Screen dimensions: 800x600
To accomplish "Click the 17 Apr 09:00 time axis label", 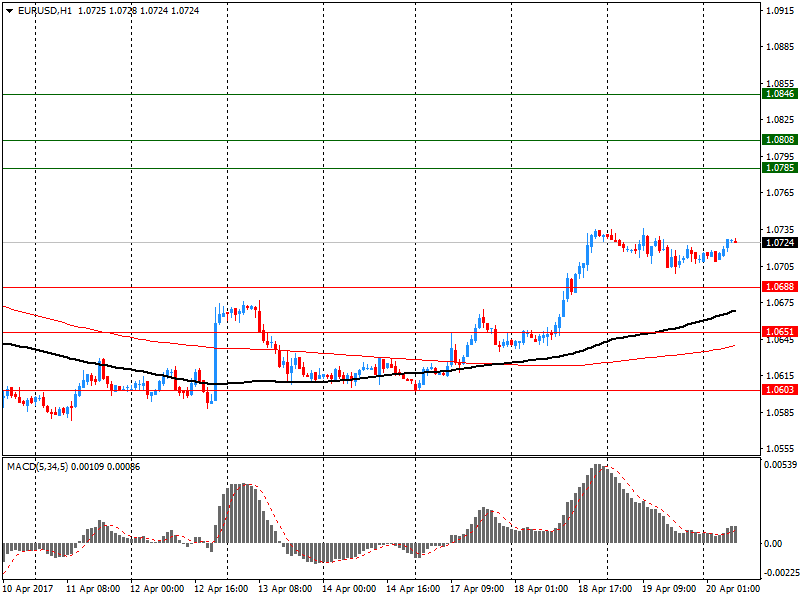I will pos(477,589).
